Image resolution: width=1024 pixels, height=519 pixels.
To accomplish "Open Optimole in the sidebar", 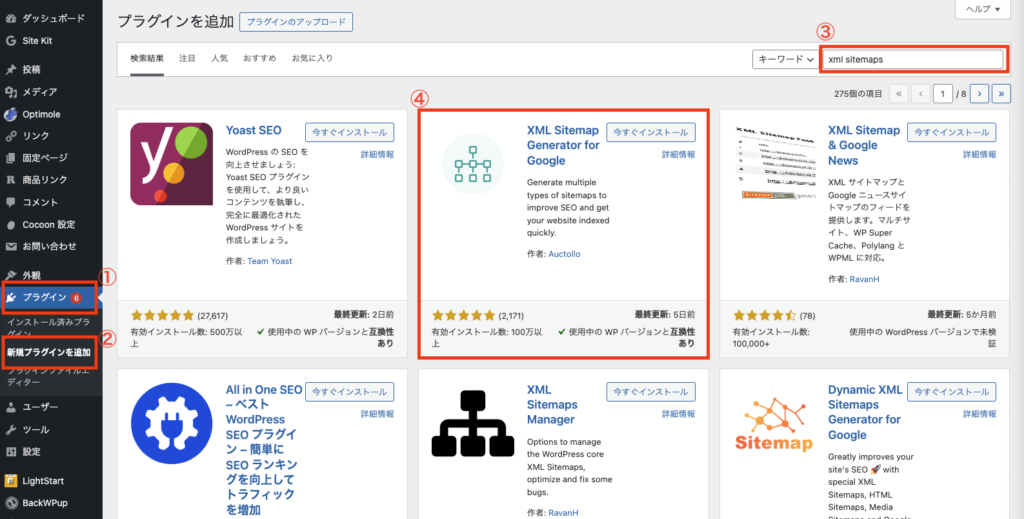I will click(x=46, y=114).
